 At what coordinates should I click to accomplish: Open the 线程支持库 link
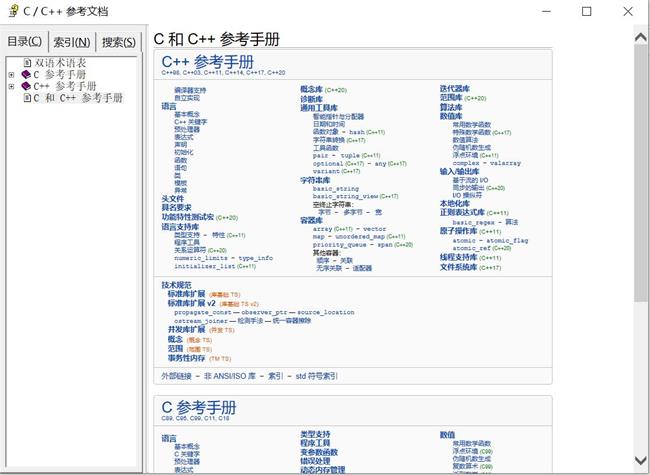click(x=459, y=257)
